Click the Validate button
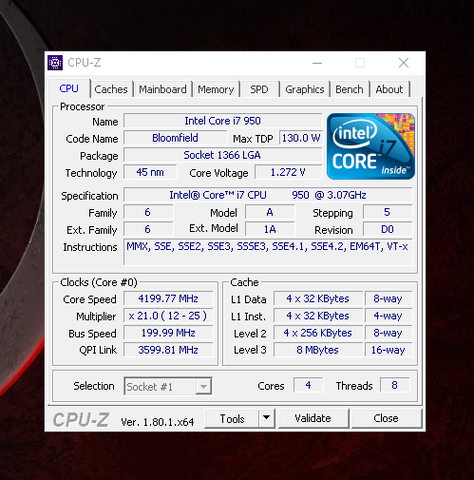The height and width of the screenshot is (480, 474). [x=313, y=419]
